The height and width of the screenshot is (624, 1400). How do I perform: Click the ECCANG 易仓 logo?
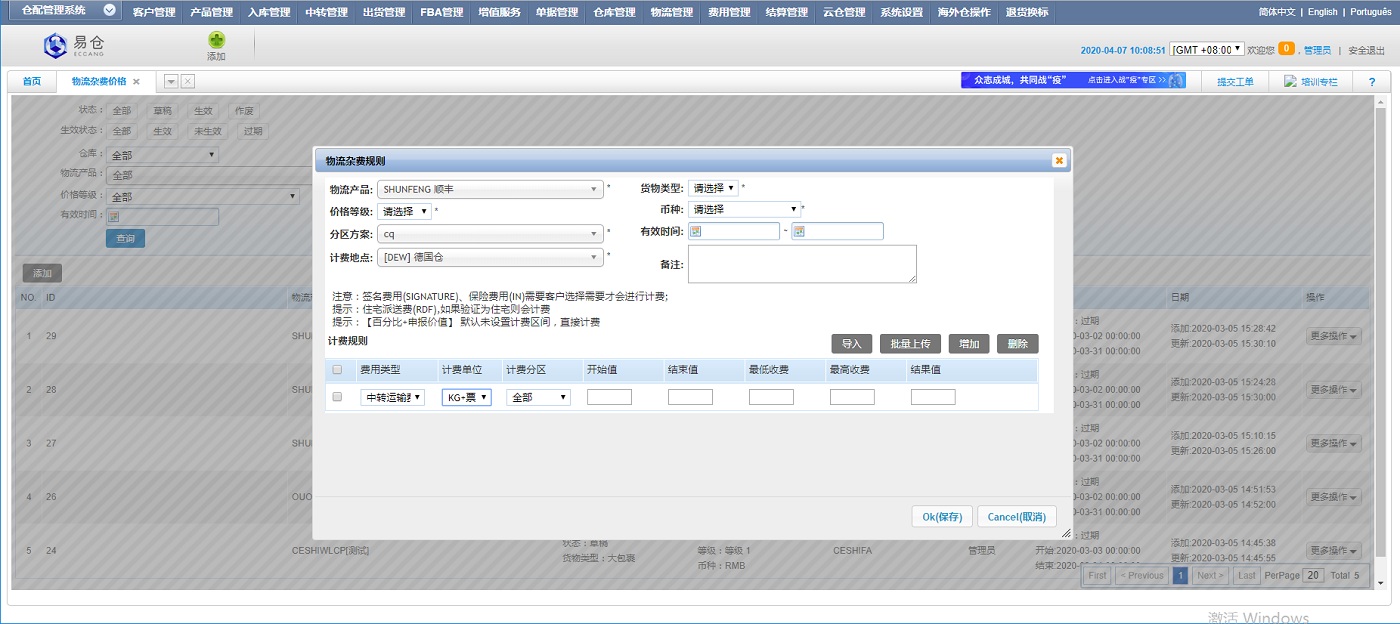pyautogui.click(x=74, y=45)
